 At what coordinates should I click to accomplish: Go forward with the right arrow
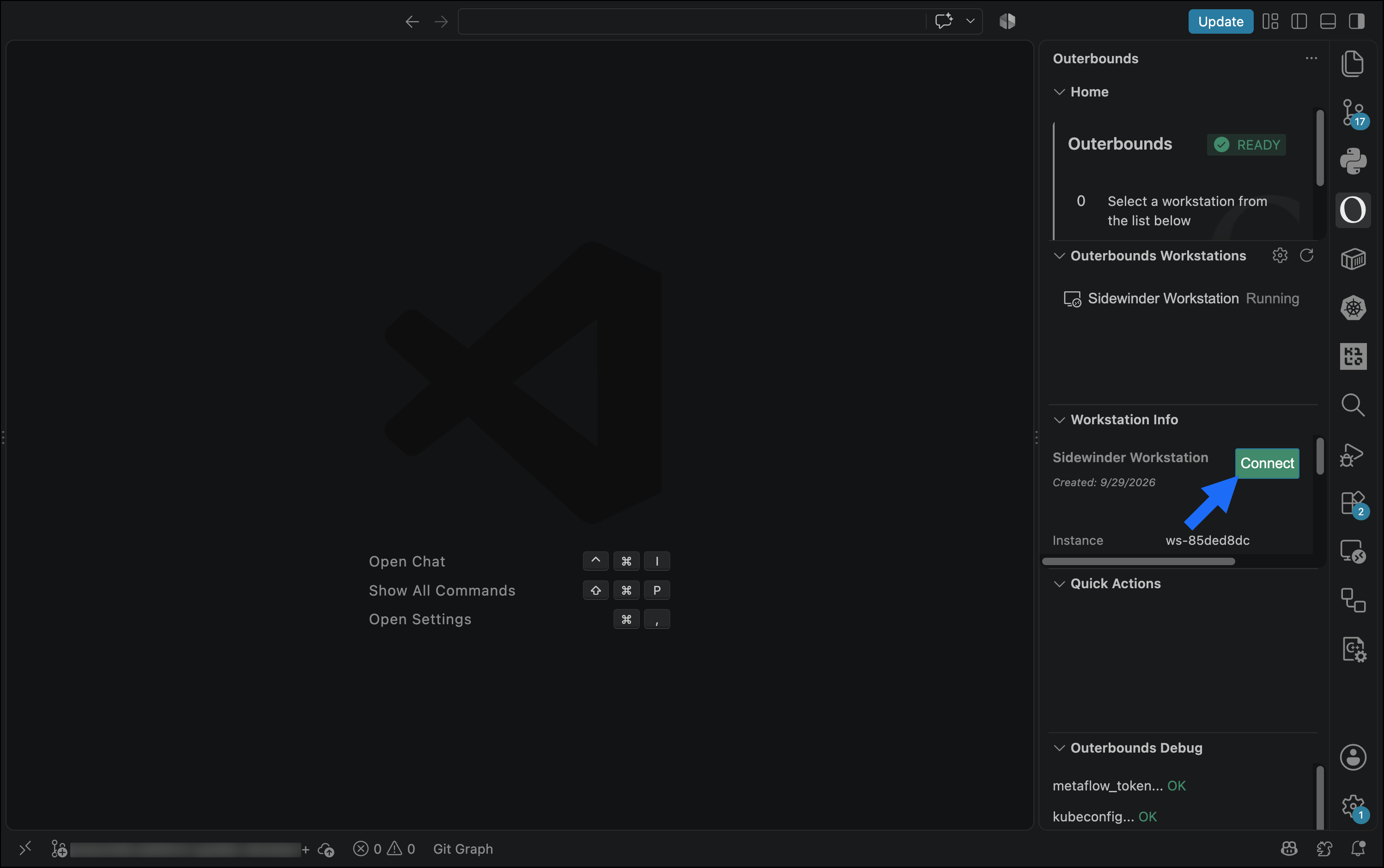pyautogui.click(x=441, y=22)
